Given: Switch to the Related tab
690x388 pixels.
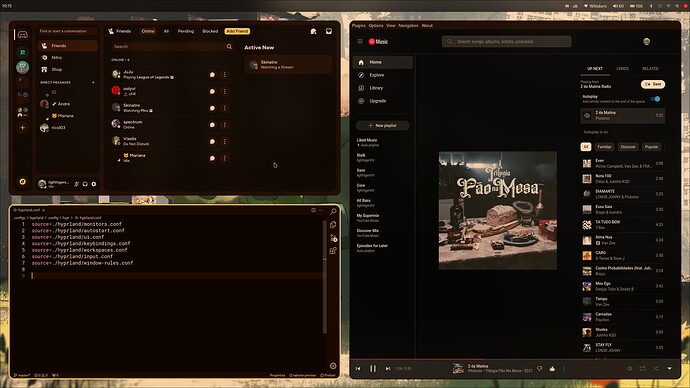Looking at the screenshot, I should [x=650, y=69].
